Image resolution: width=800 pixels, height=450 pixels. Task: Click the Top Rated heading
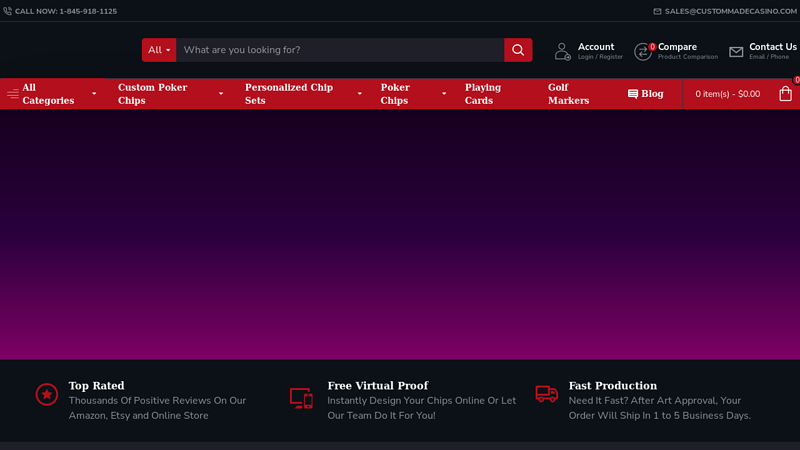[x=96, y=386]
